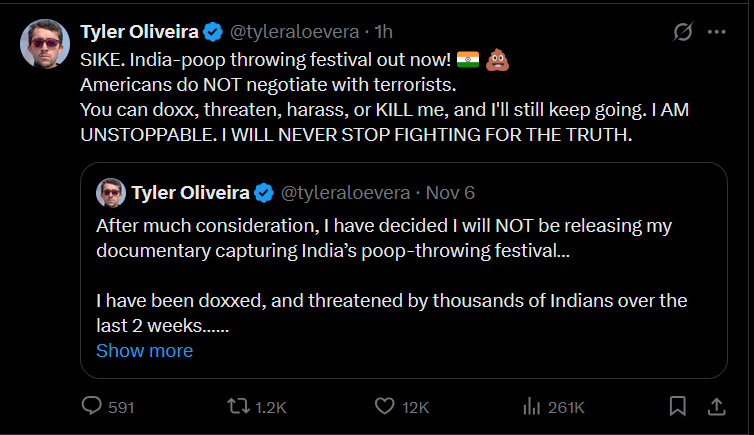Like the tweet with heart icon

pos(385,407)
